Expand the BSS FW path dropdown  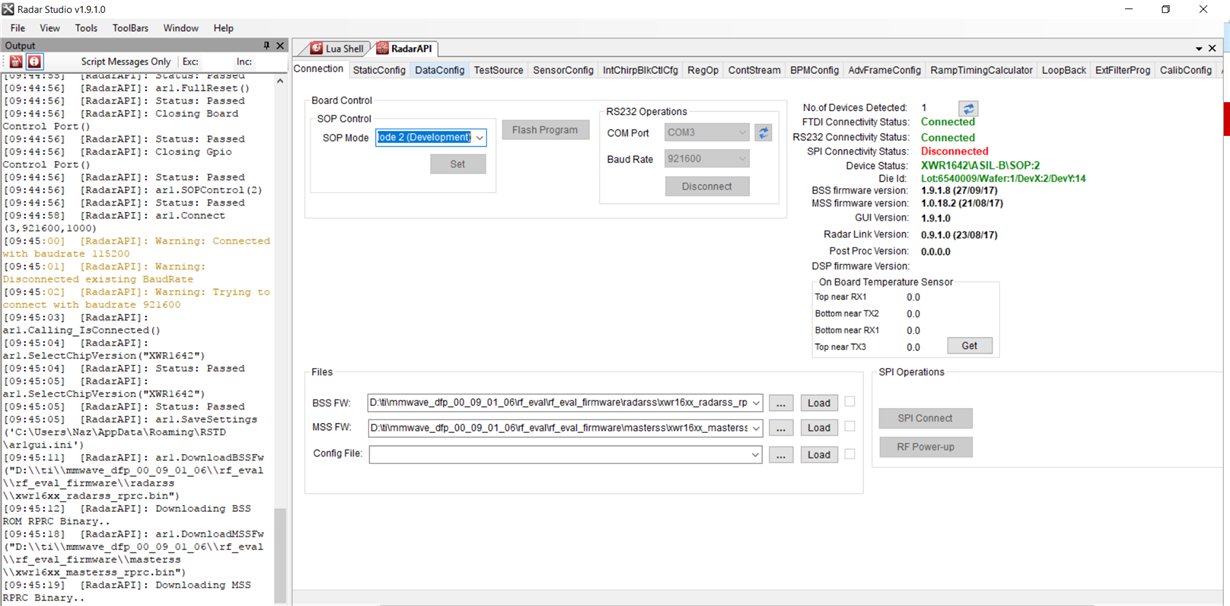coord(756,403)
